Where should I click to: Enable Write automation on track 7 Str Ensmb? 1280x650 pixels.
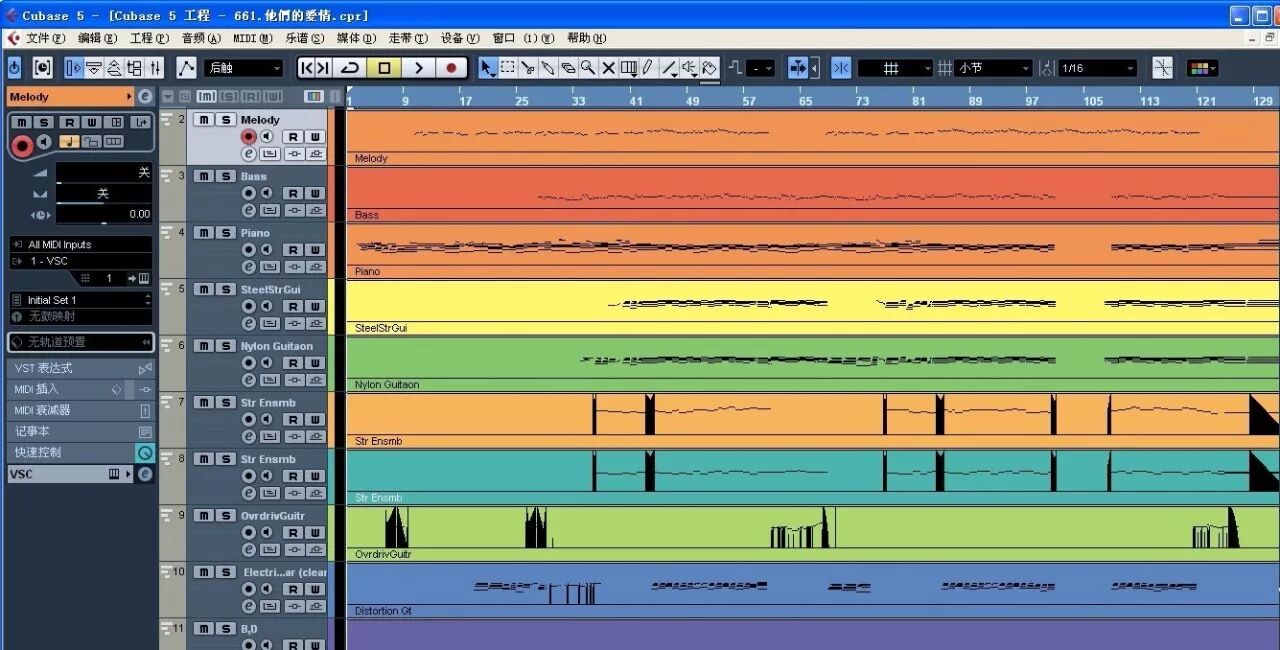point(316,420)
